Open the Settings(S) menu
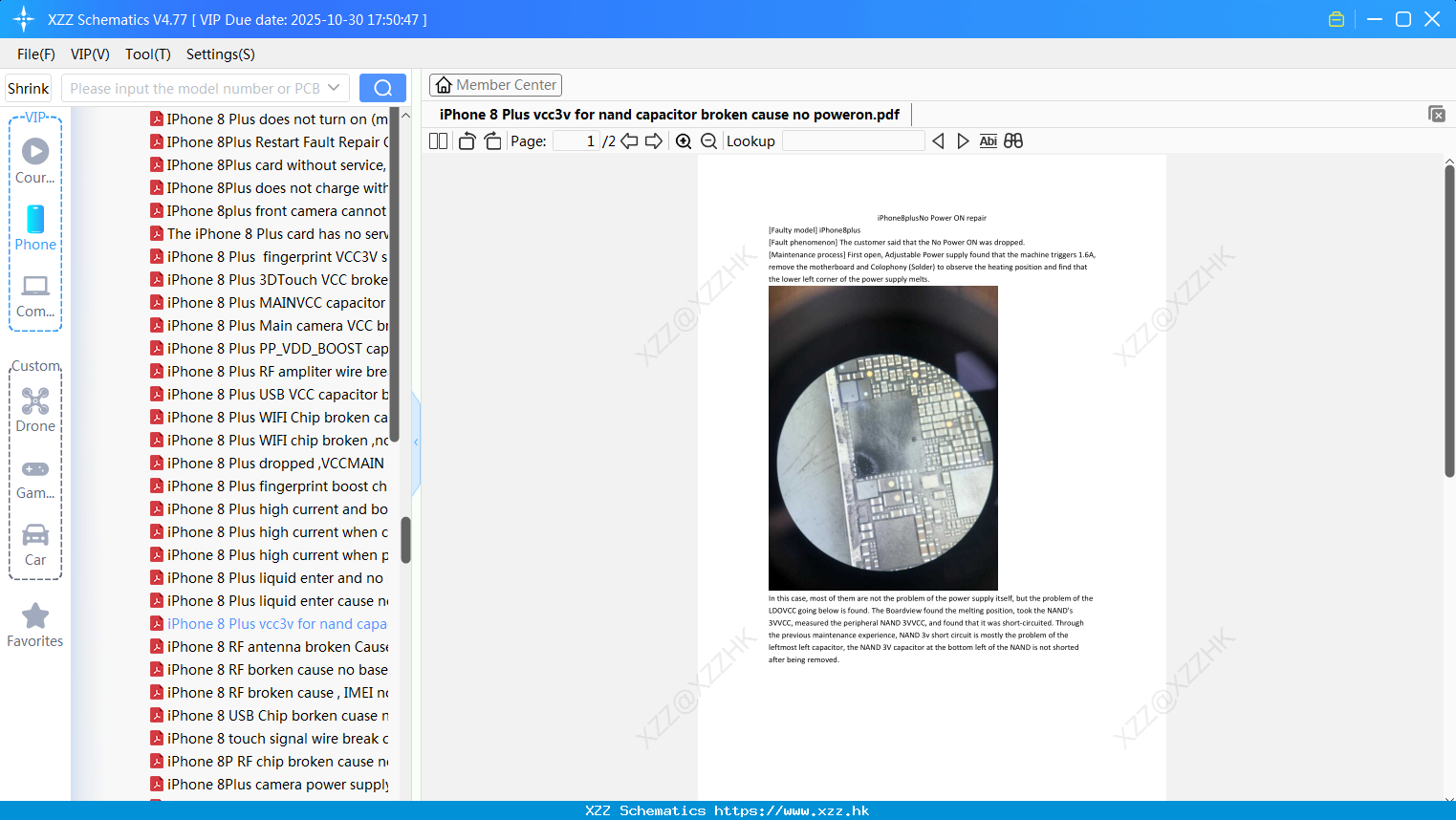The width and height of the screenshot is (1456, 820). point(221,54)
